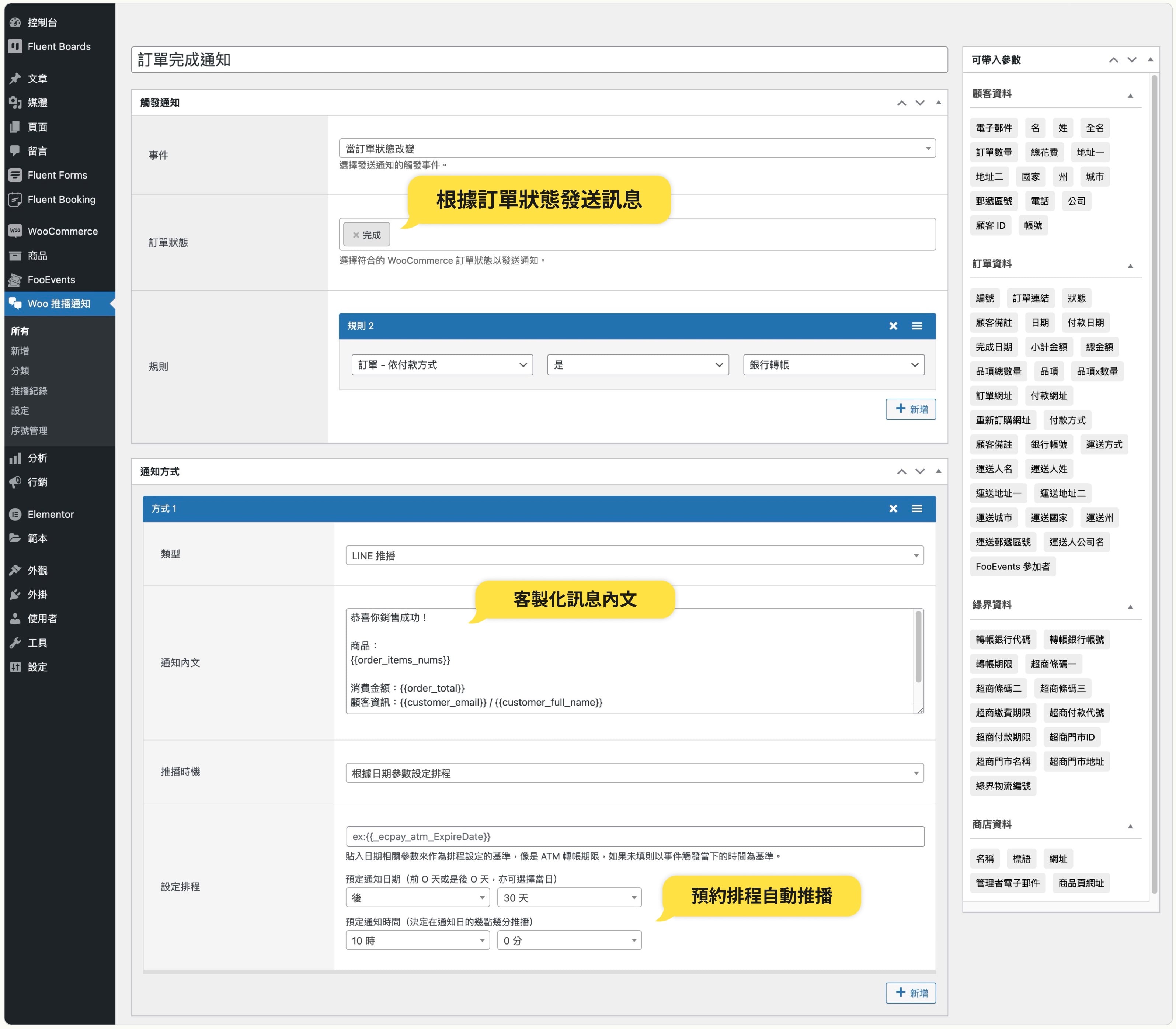The height and width of the screenshot is (1029, 1176).
Task: Open the 後 before/after dropdown
Action: (x=417, y=897)
